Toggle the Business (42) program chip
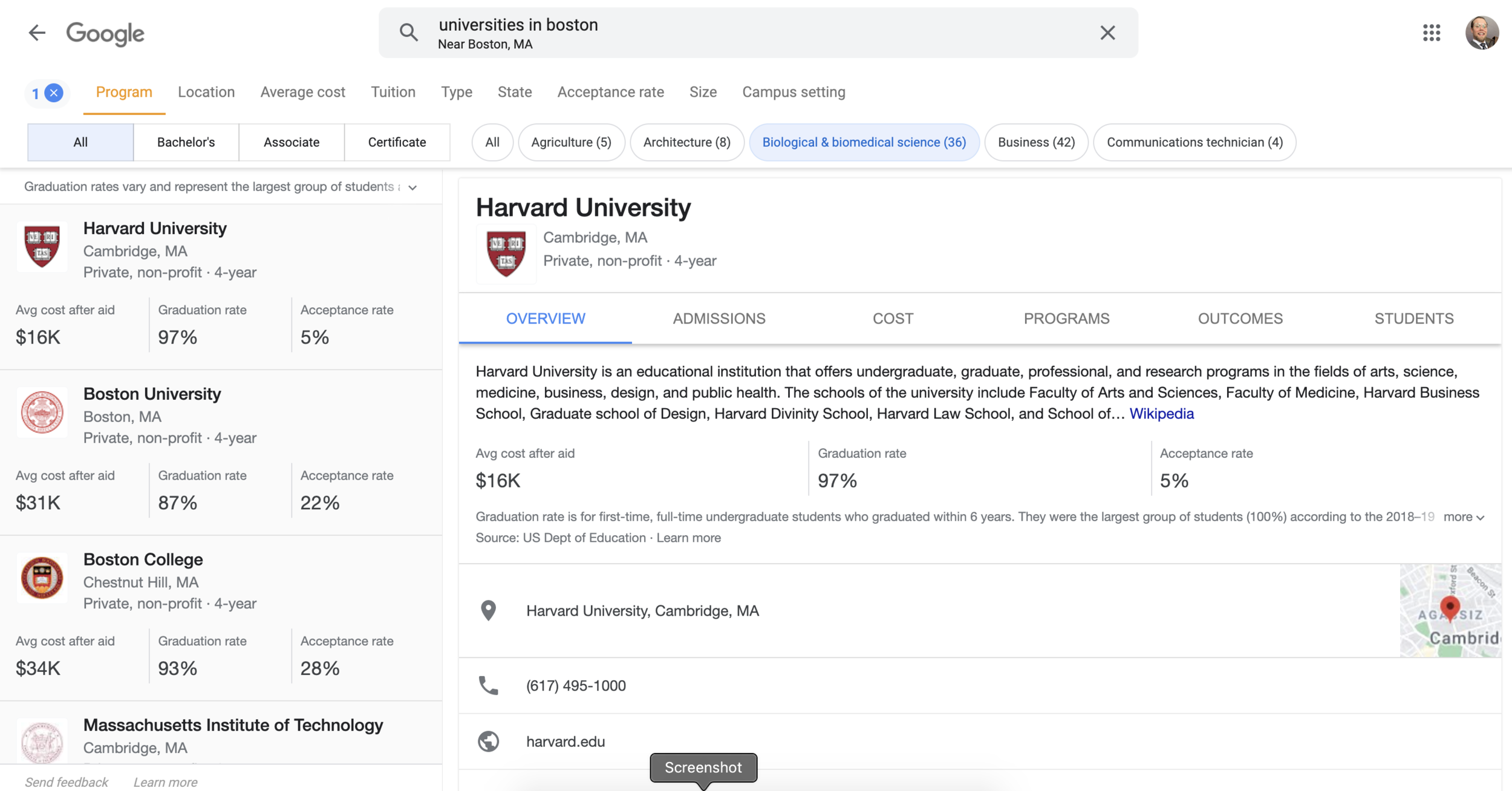Viewport: 1512px width, 791px height. [1035, 142]
